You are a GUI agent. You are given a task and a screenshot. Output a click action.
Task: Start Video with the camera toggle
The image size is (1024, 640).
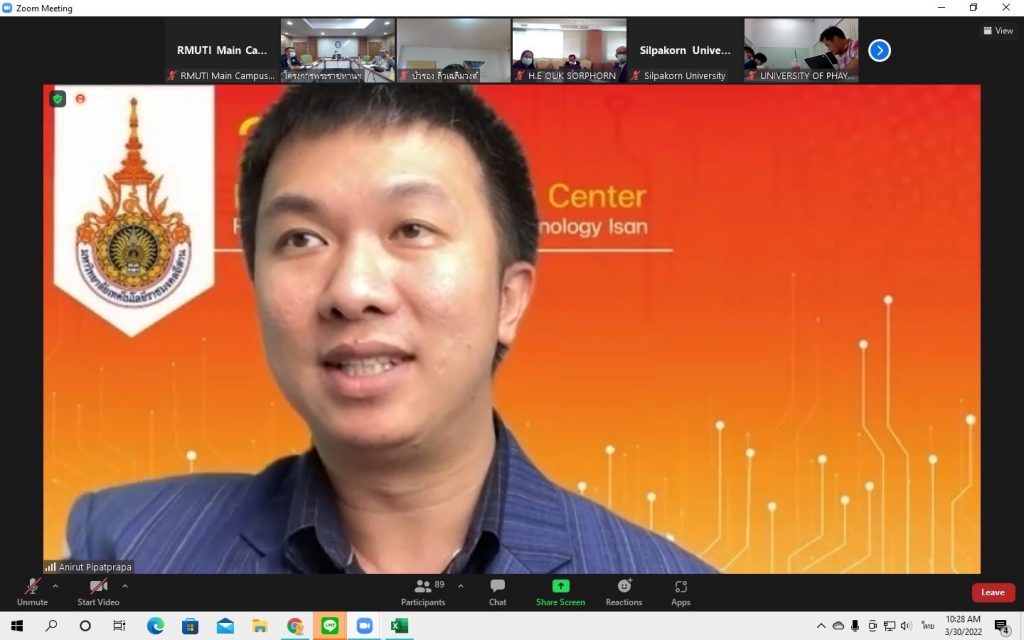click(x=98, y=591)
